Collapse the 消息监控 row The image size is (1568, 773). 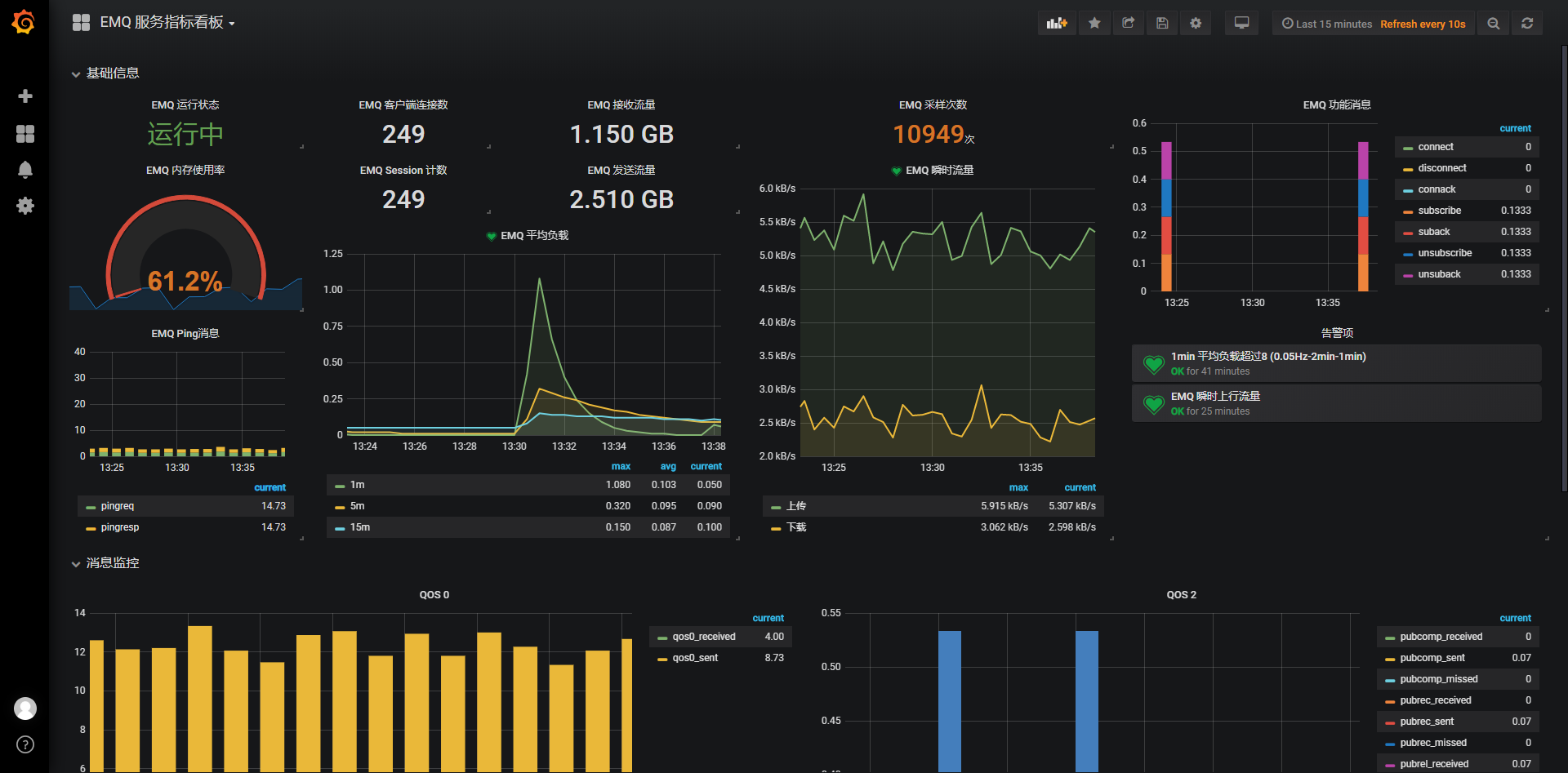[105, 563]
